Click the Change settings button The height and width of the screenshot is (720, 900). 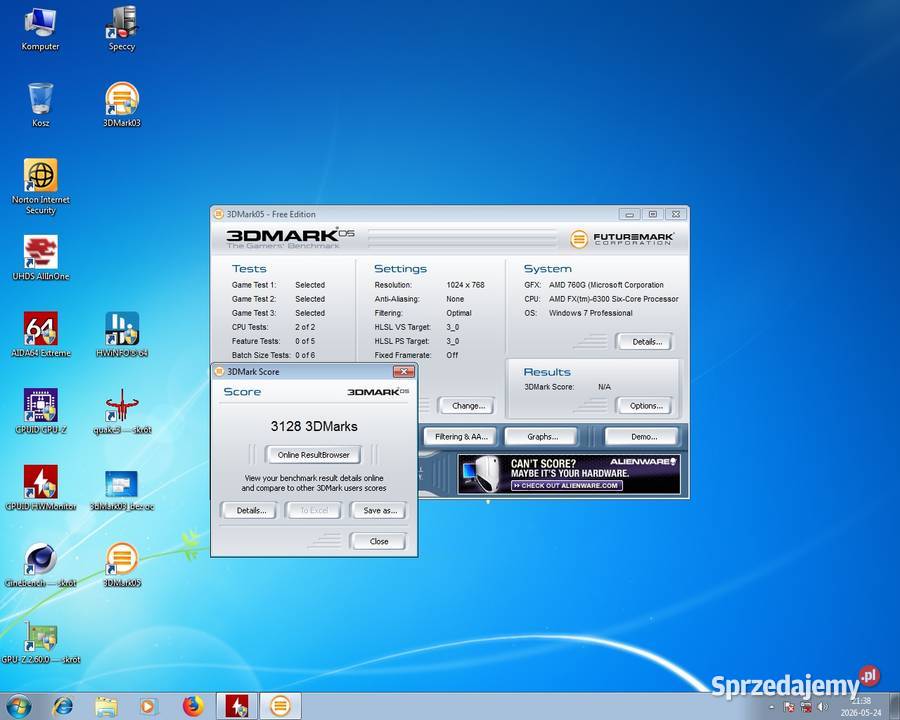click(468, 406)
